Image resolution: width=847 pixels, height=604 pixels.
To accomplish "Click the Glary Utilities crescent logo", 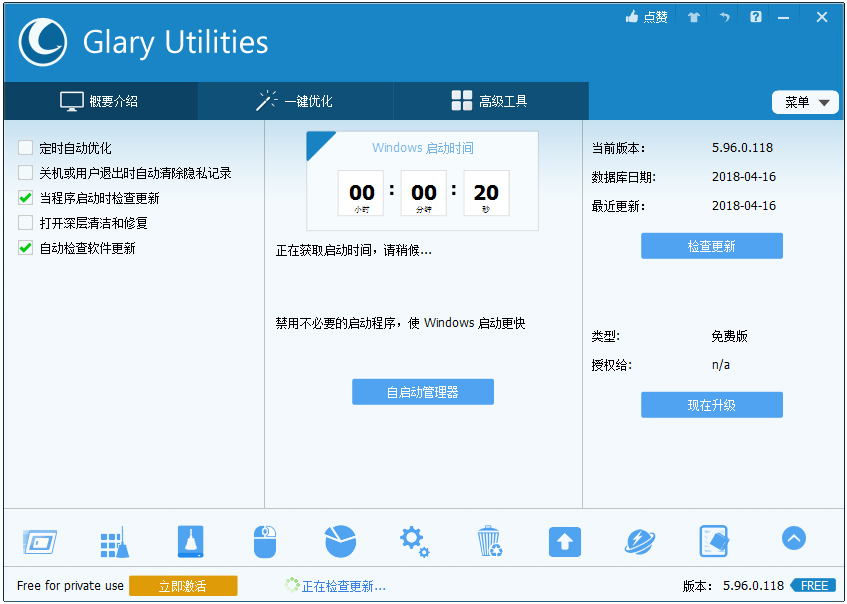I will [43, 42].
